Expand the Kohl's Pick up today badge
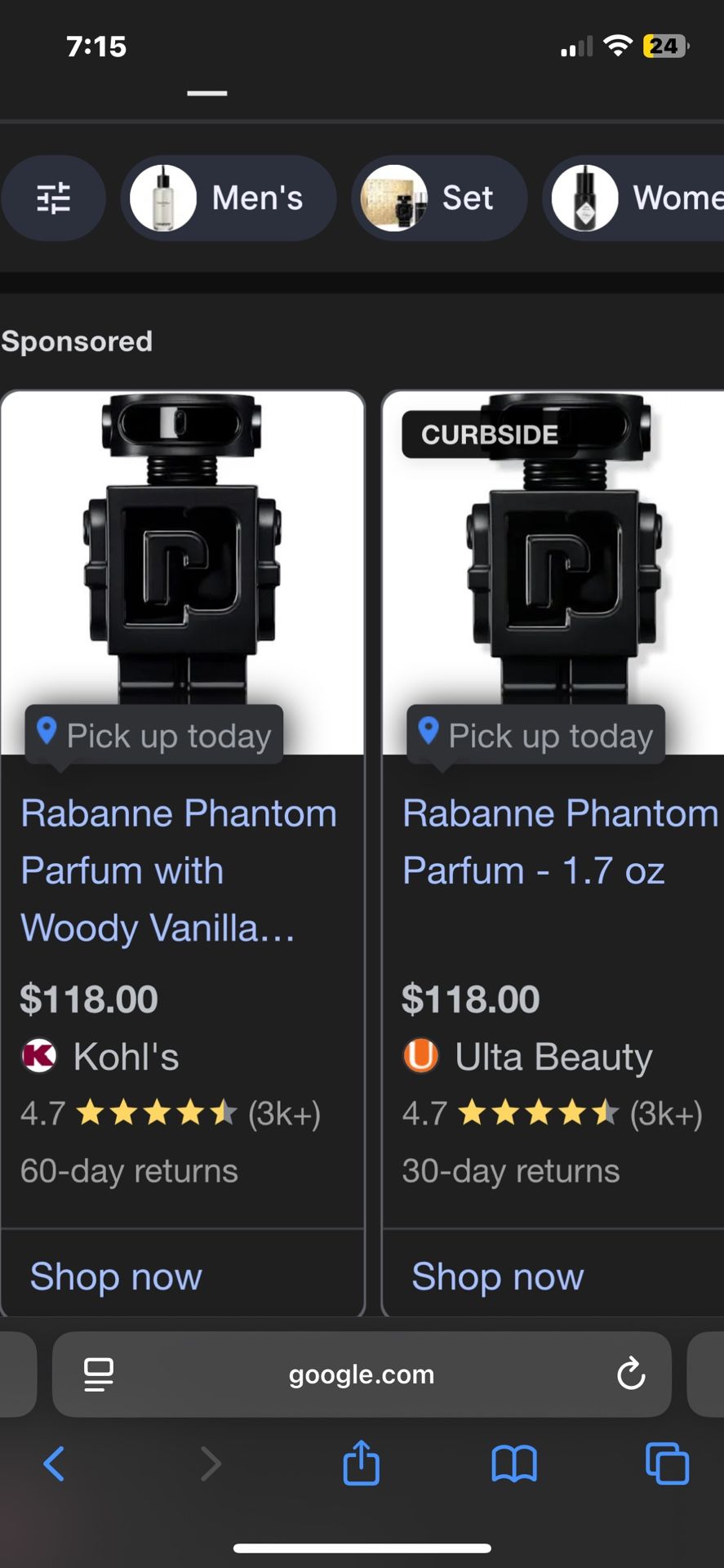Viewport: 724px width, 1568px height. point(153,735)
